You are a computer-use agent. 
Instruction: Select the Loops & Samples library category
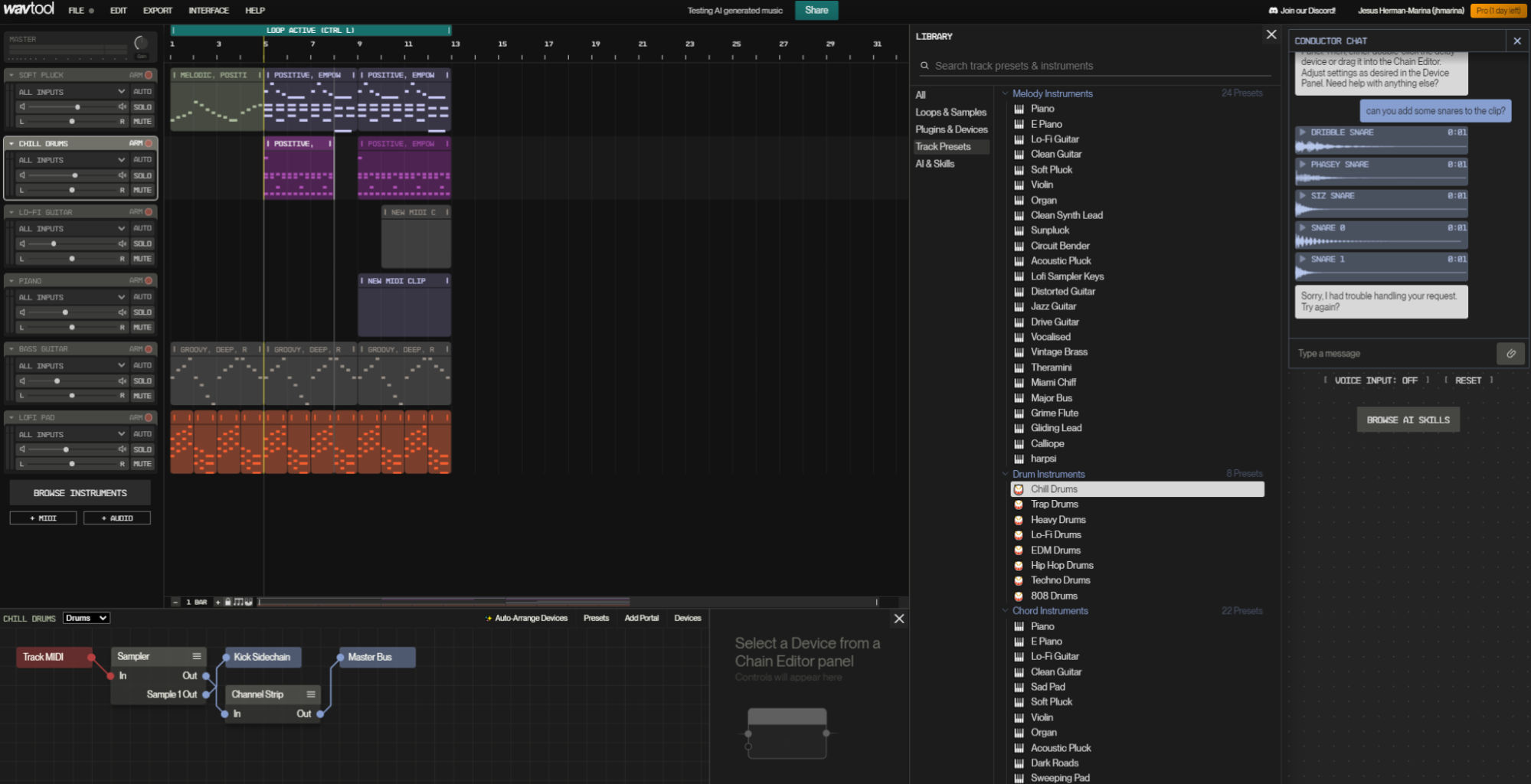coord(950,113)
